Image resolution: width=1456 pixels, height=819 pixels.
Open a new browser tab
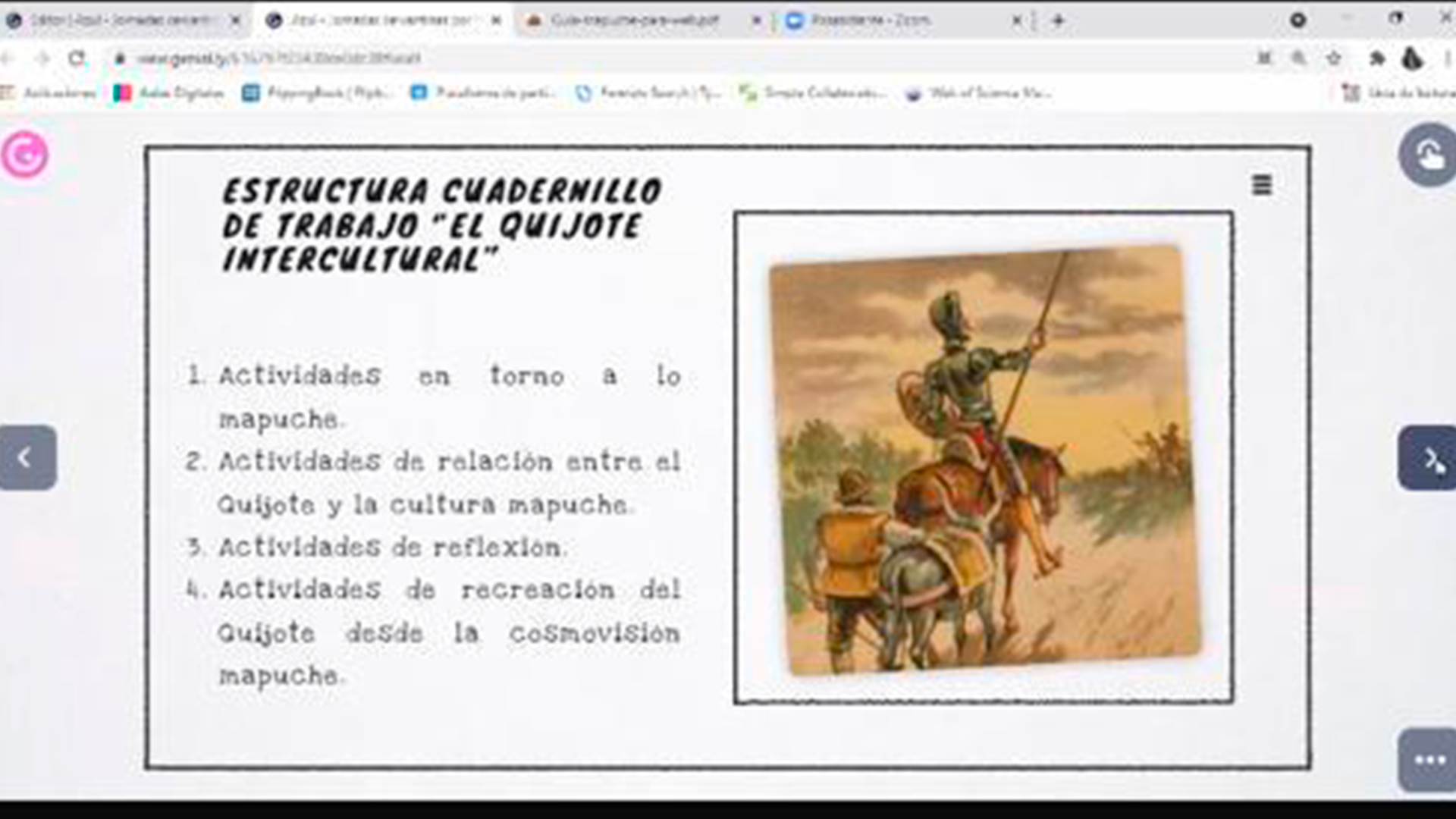tap(1059, 20)
